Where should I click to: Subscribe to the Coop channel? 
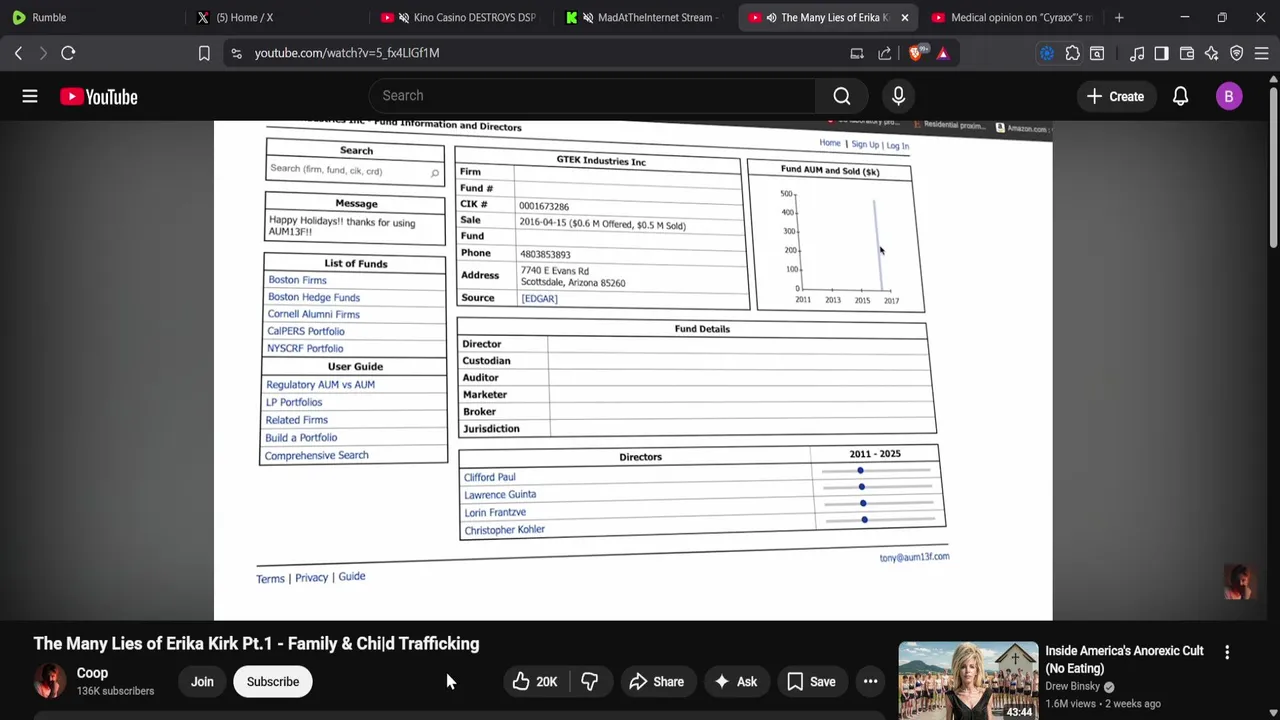pyautogui.click(x=273, y=682)
